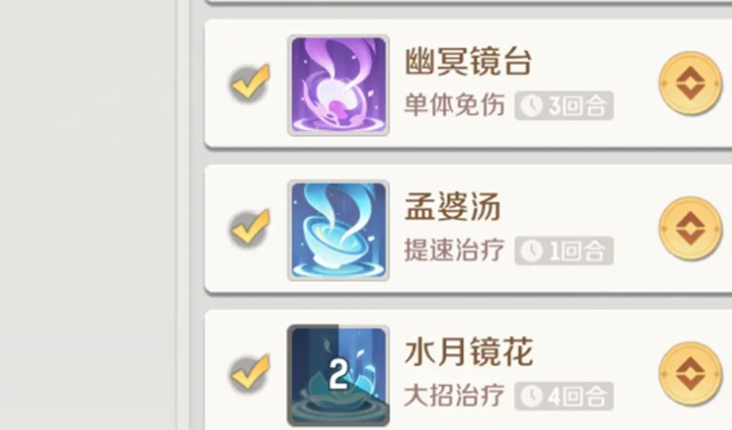Click the 3回合 cooldown badge
Image resolution: width=732 pixels, height=430 pixels.
click(x=564, y=106)
